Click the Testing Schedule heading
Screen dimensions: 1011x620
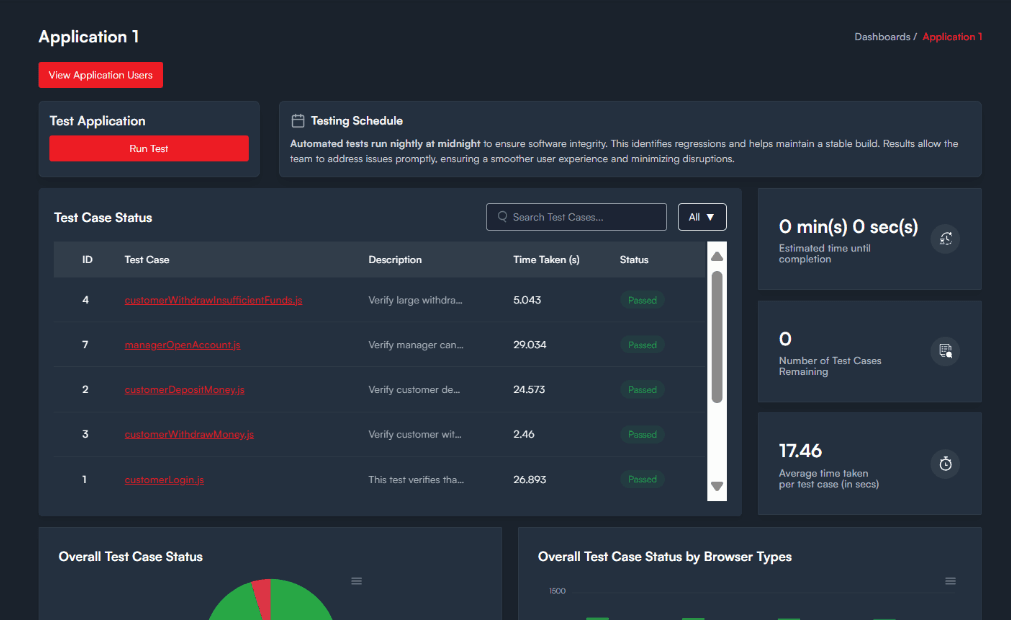(357, 121)
